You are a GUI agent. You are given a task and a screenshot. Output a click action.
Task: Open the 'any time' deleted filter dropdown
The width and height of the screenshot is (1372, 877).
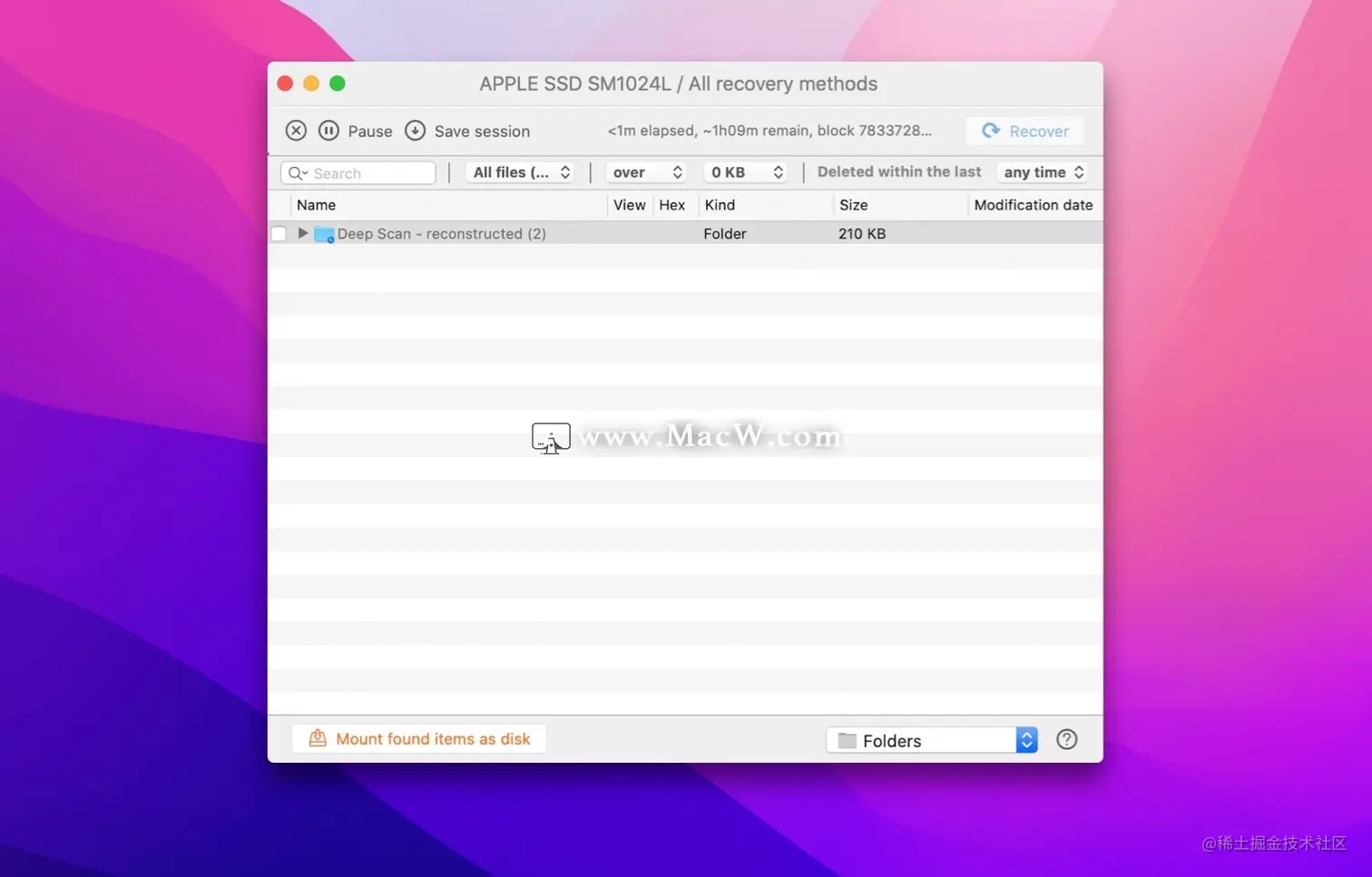tap(1043, 172)
